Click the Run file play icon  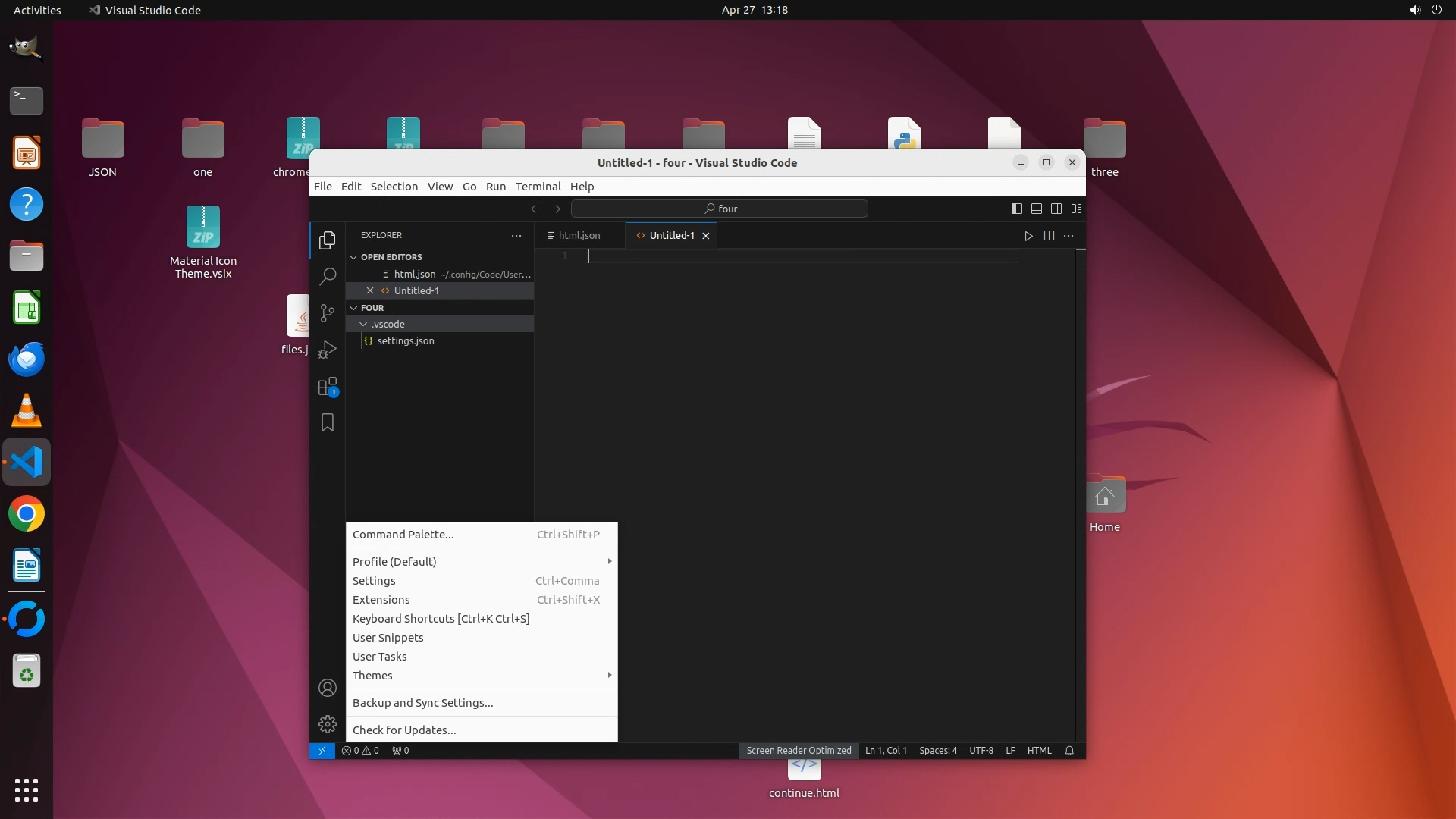1028,236
